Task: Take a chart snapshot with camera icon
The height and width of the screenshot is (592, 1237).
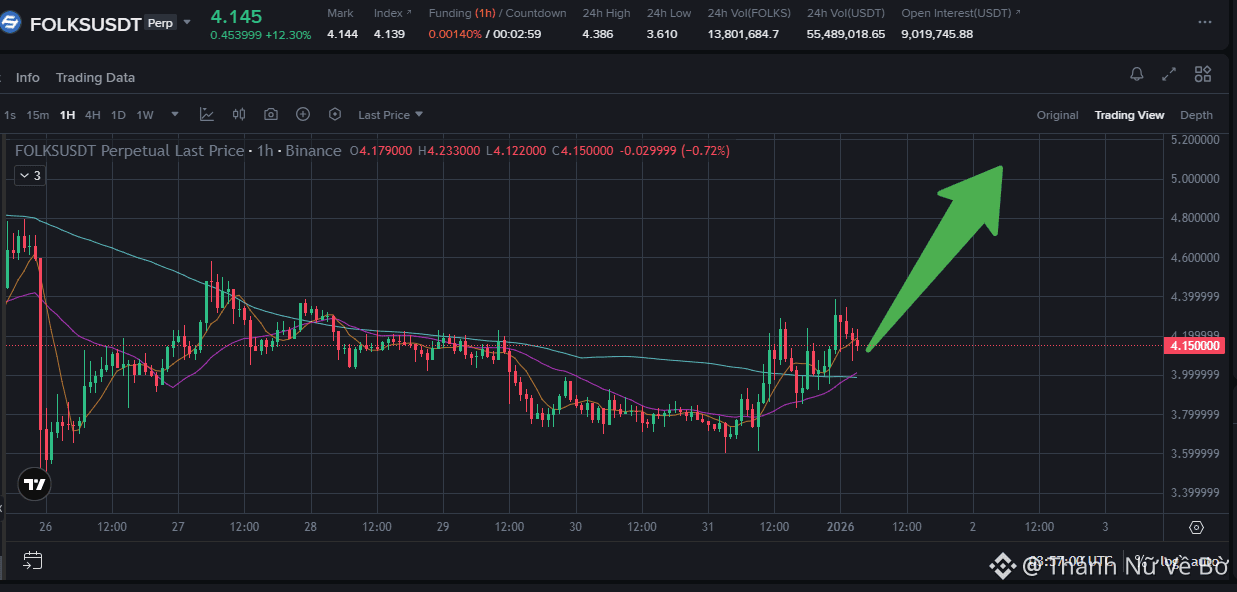Action: click(x=271, y=115)
